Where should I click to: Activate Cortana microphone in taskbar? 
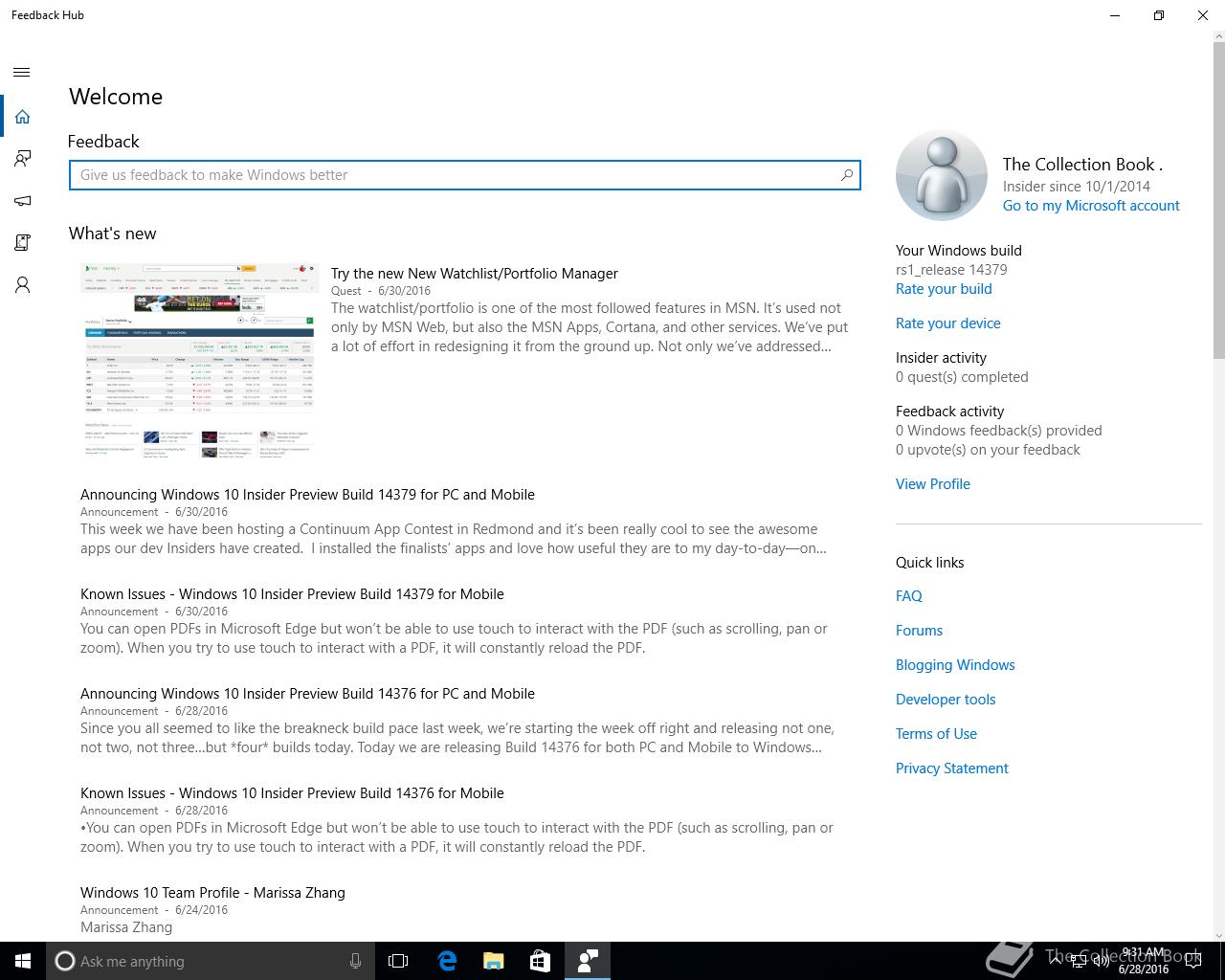[355, 961]
